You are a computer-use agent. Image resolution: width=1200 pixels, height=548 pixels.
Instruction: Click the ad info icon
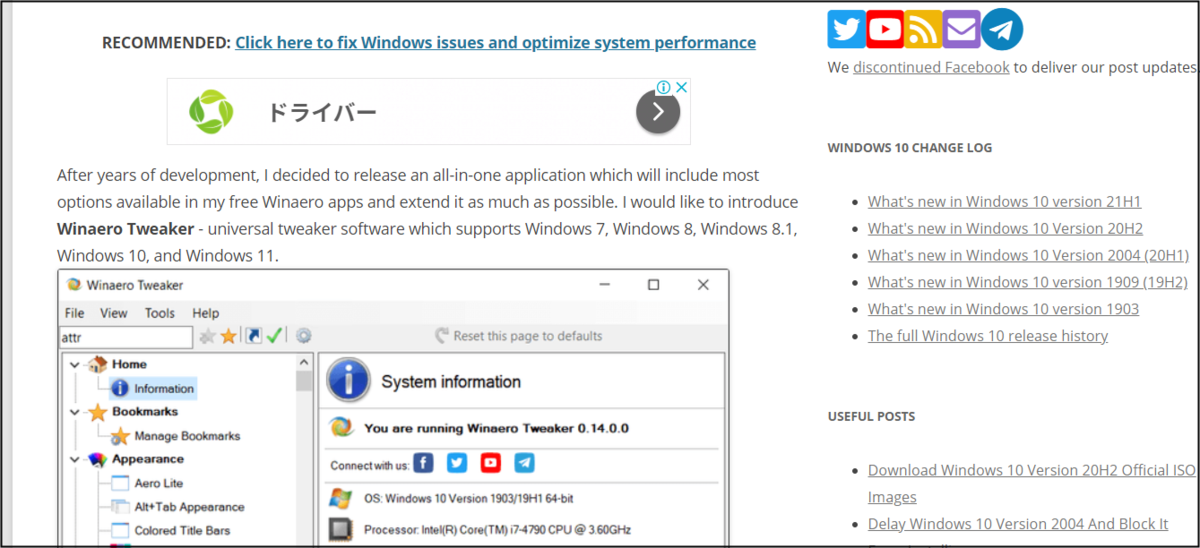coord(663,88)
